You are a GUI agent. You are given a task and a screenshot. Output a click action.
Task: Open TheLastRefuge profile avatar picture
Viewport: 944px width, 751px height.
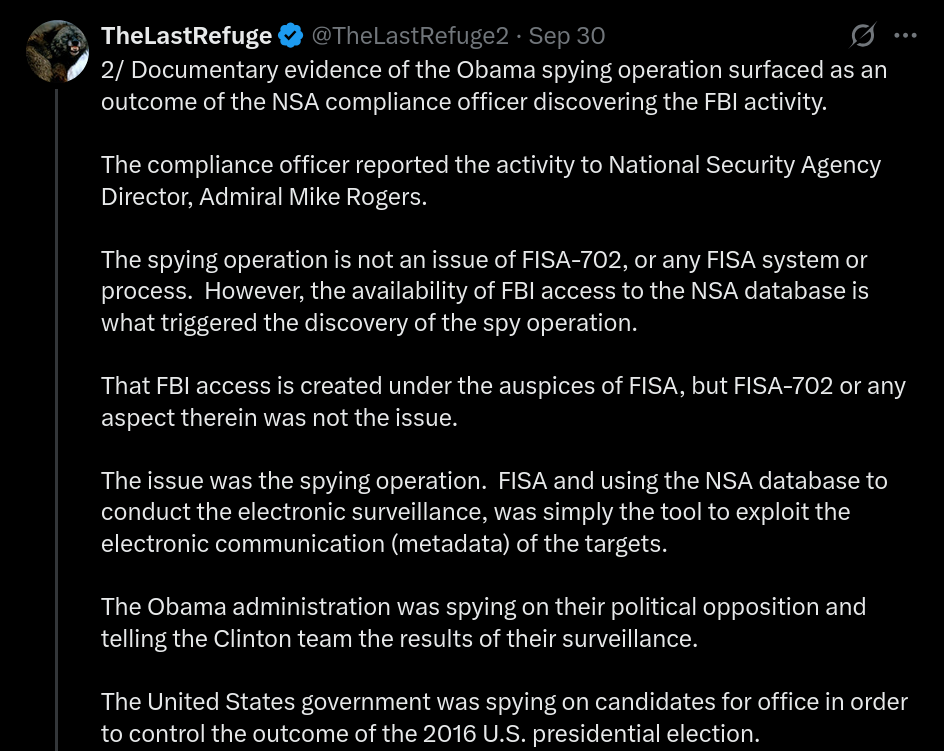tap(57, 50)
